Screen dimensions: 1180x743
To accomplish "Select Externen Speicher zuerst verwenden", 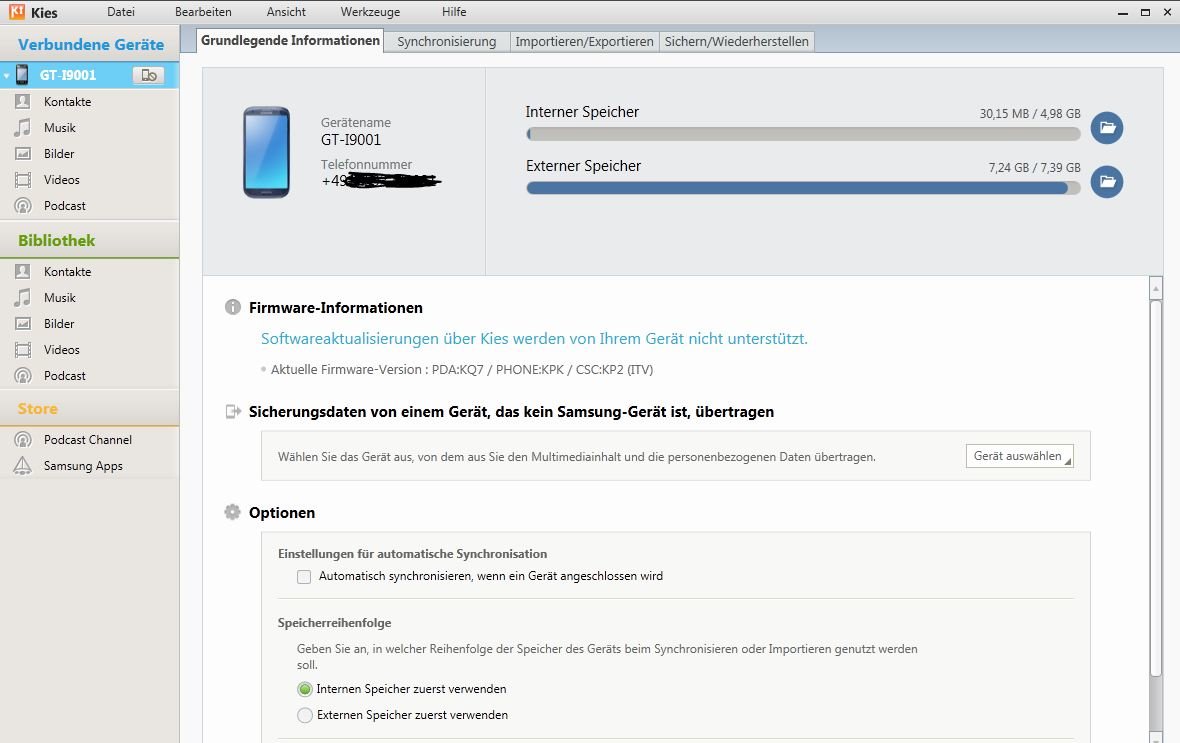I will point(304,715).
